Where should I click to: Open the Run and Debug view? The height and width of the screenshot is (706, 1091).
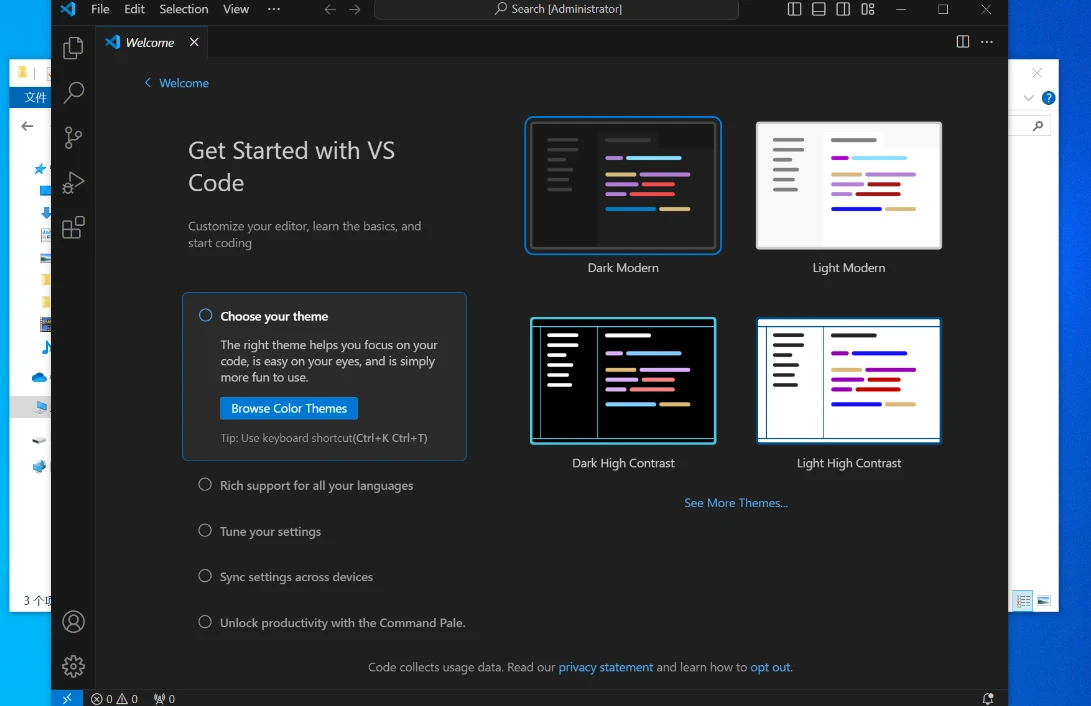[x=73, y=182]
